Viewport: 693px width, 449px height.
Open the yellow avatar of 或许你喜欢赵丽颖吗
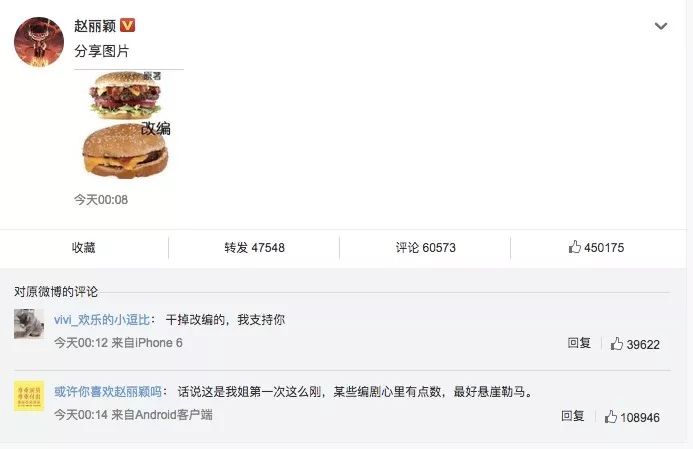point(29,396)
